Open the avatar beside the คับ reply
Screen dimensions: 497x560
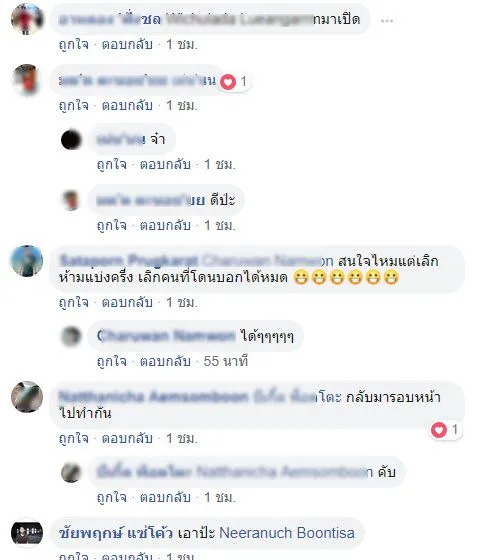pos(71,472)
